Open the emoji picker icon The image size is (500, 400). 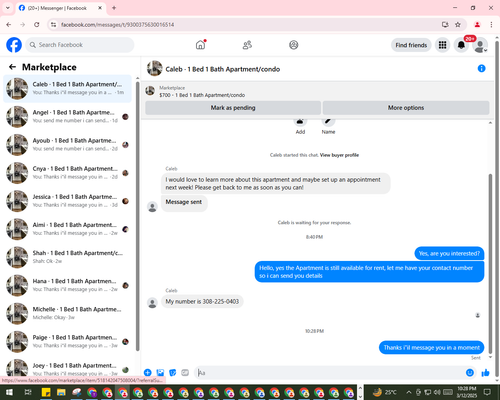point(470,373)
